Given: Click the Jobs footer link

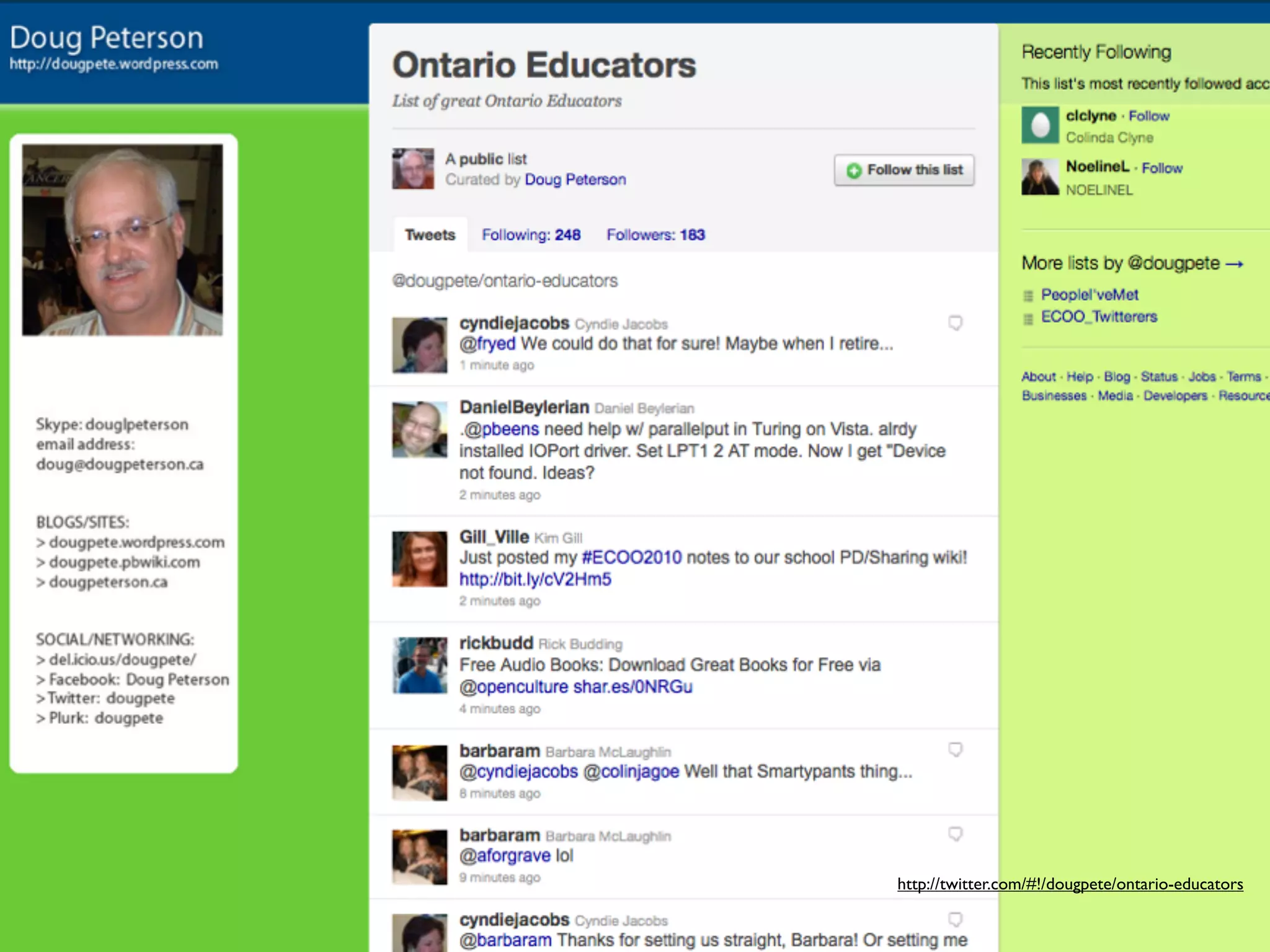Looking at the screenshot, I should [x=1202, y=377].
